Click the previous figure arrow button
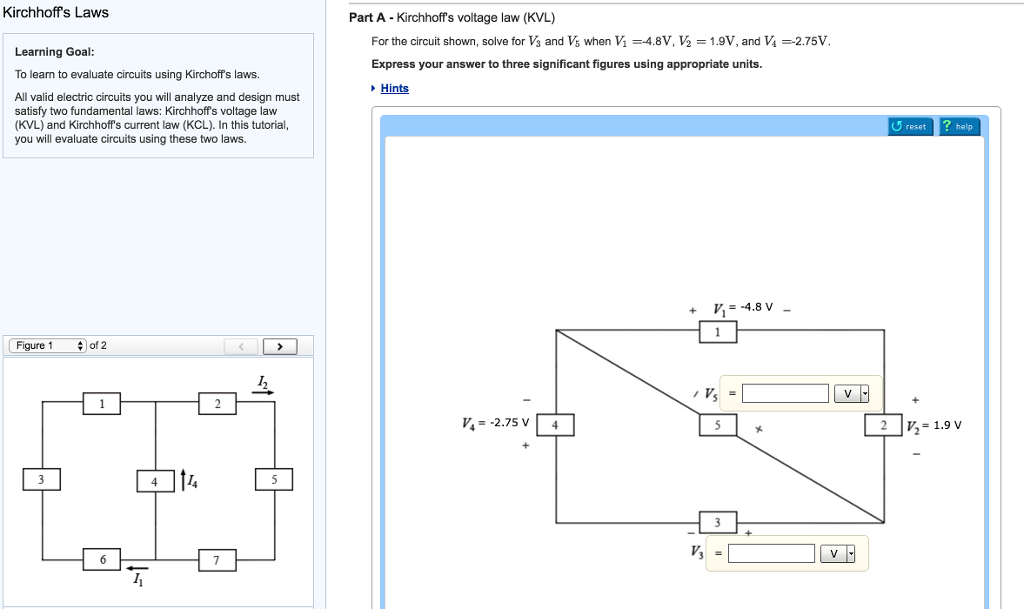This screenshot has width=1024, height=609. click(240, 345)
